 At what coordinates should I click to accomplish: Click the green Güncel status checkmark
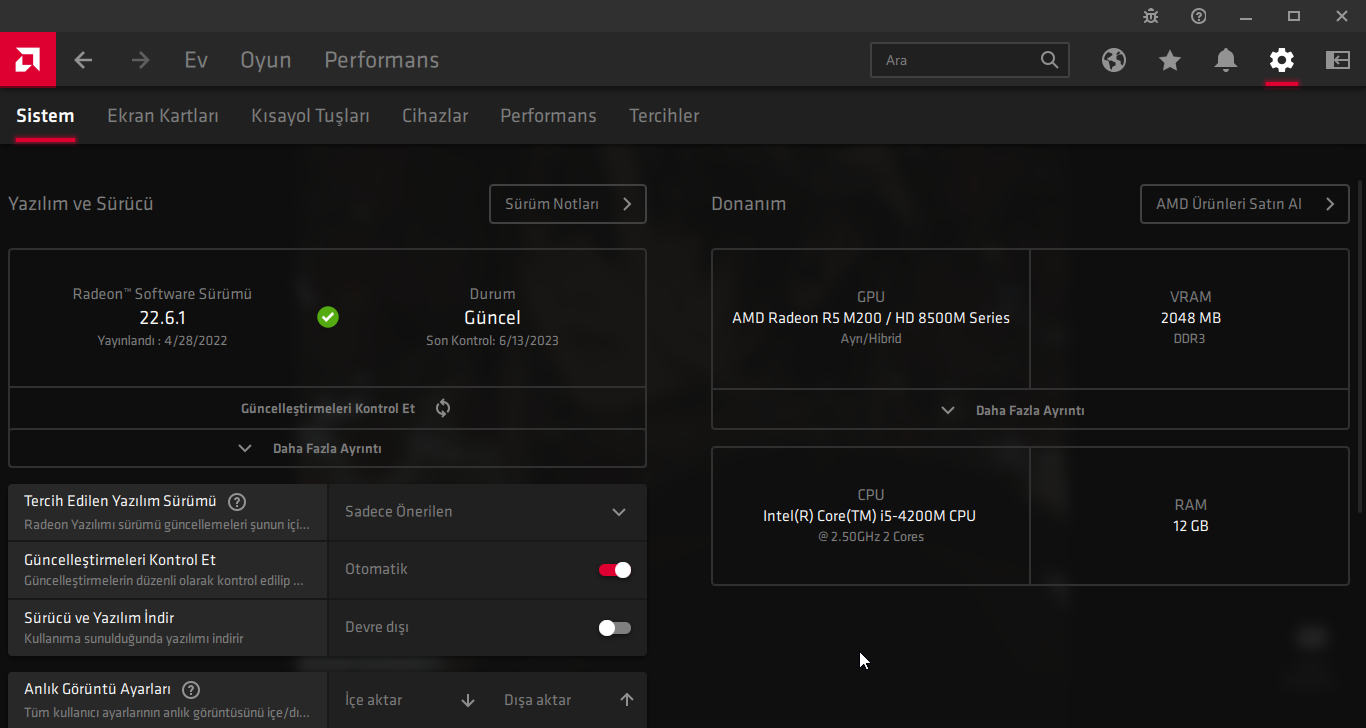pyautogui.click(x=328, y=317)
